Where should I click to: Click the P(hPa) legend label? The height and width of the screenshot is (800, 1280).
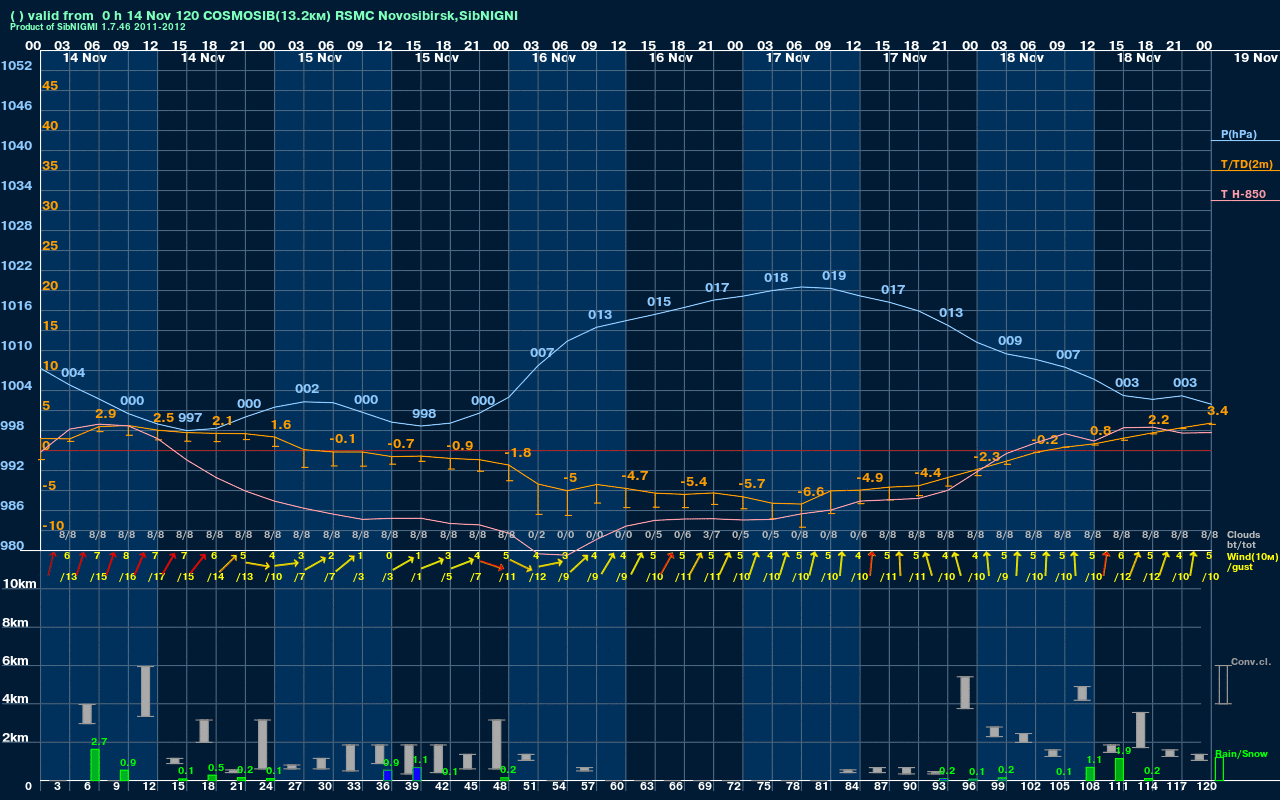pyautogui.click(x=1238, y=134)
